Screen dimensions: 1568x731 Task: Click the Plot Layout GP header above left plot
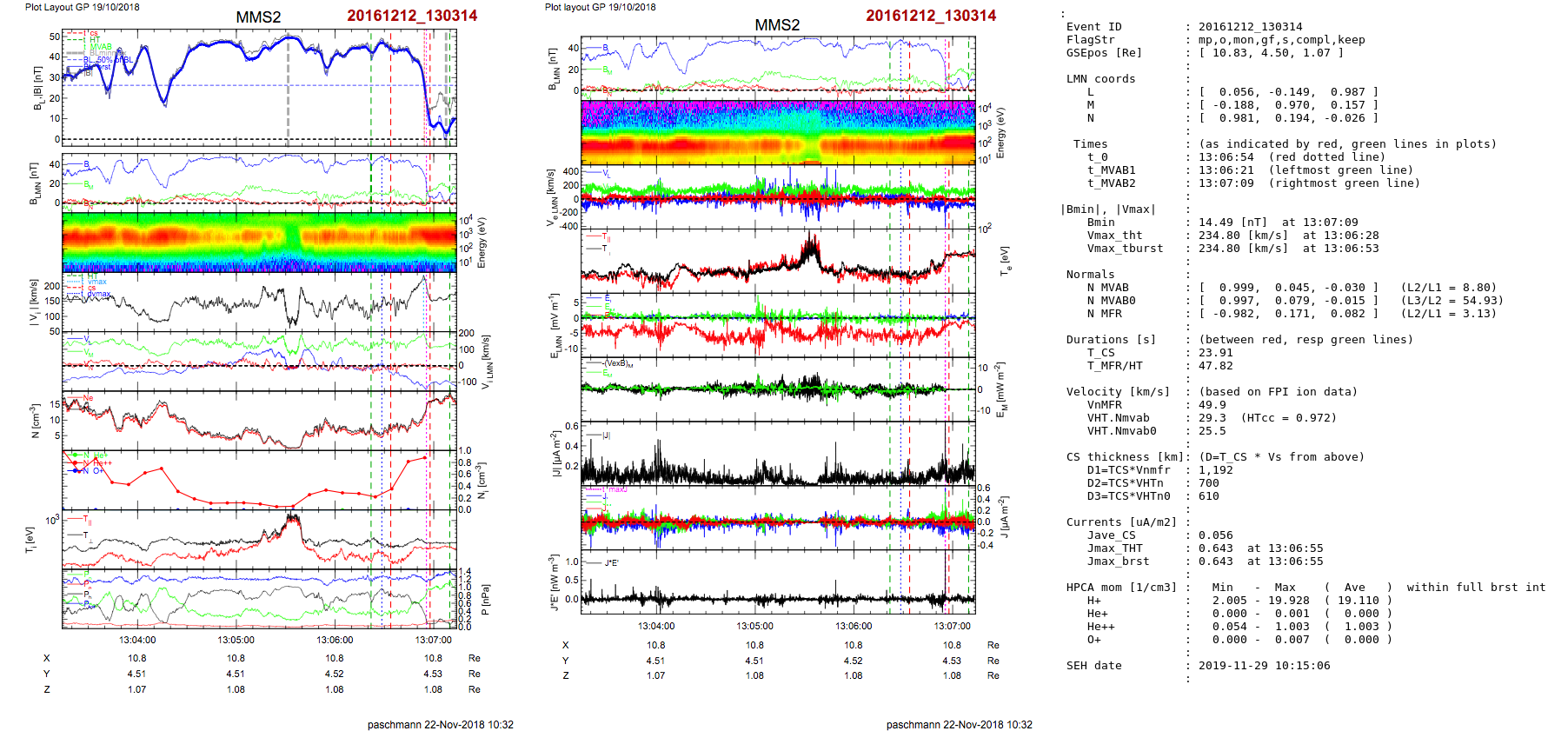[x=82, y=7]
